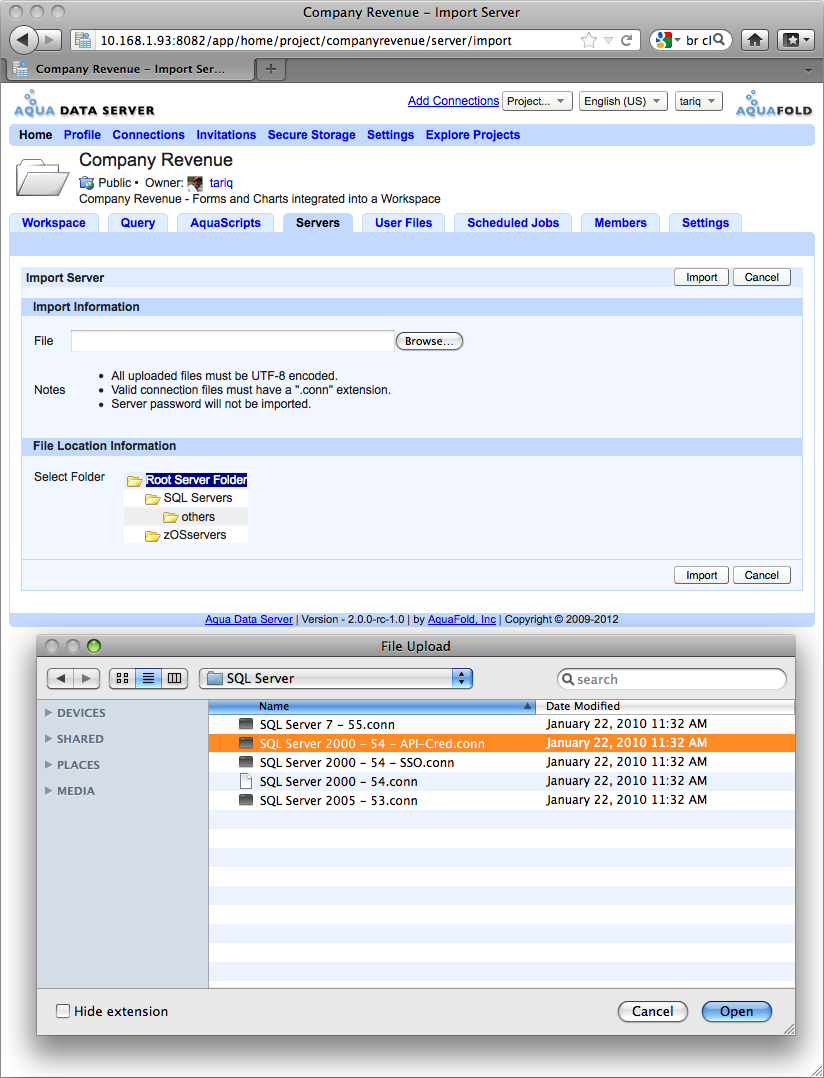The height and width of the screenshot is (1078, 824).
Task: Expand the SHARED sidebar section
Action: coord(49,738)
